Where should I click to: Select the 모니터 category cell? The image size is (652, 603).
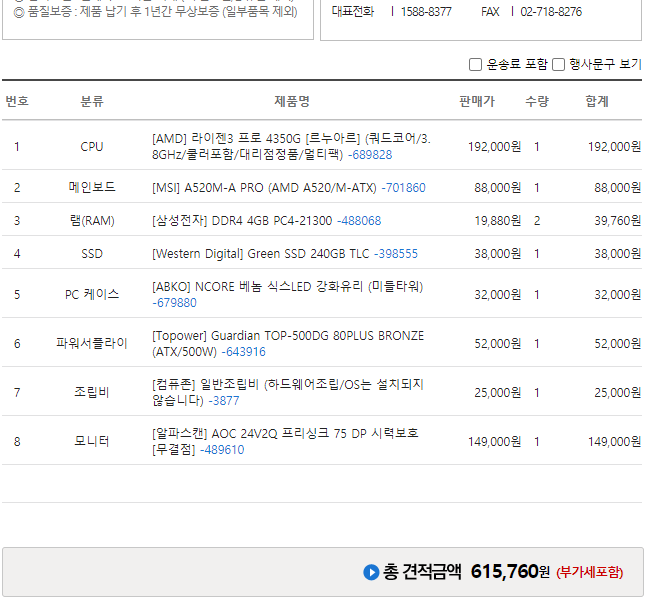(x=92, y=441)
